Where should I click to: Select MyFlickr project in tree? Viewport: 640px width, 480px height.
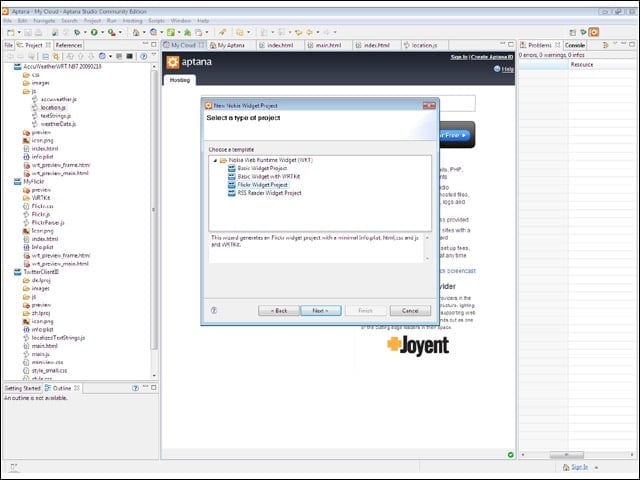click(x=29, y=181)
